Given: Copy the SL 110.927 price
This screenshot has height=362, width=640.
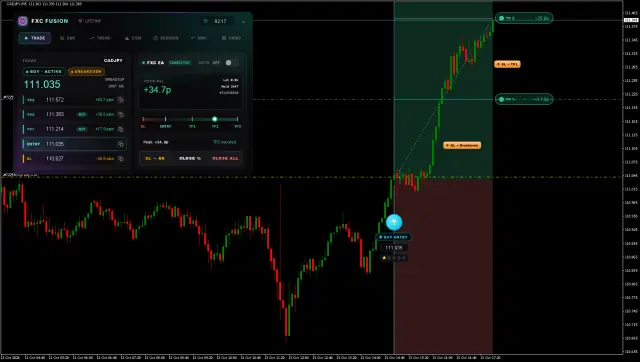Looking at the screenshot, I should coord(121,158).
